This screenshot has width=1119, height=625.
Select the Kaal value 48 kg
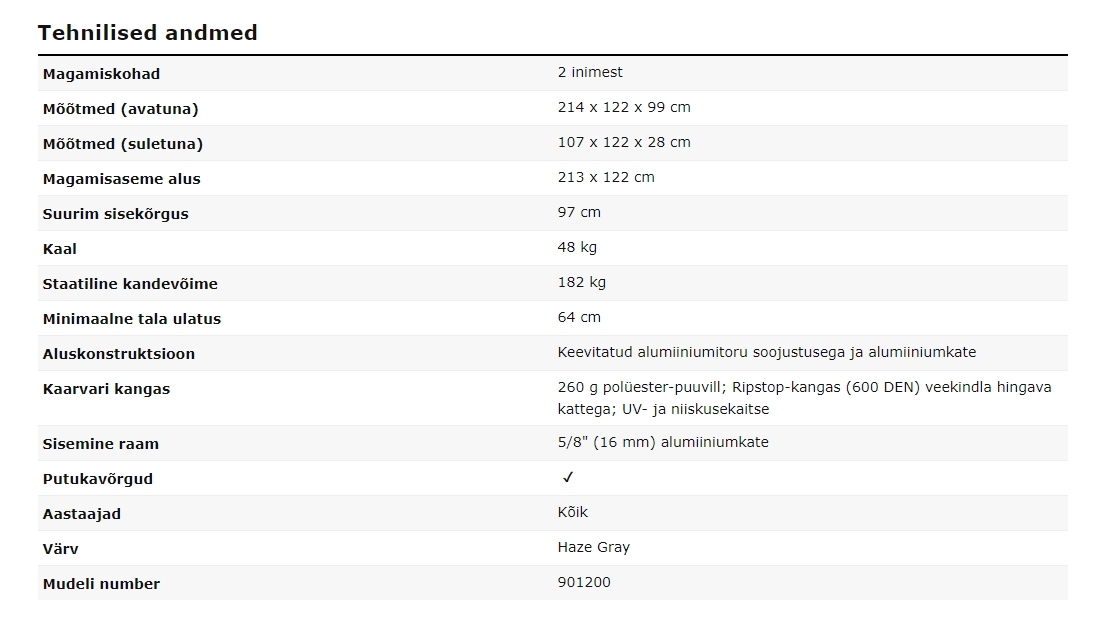pyautogui.click(x=577, y=247)
